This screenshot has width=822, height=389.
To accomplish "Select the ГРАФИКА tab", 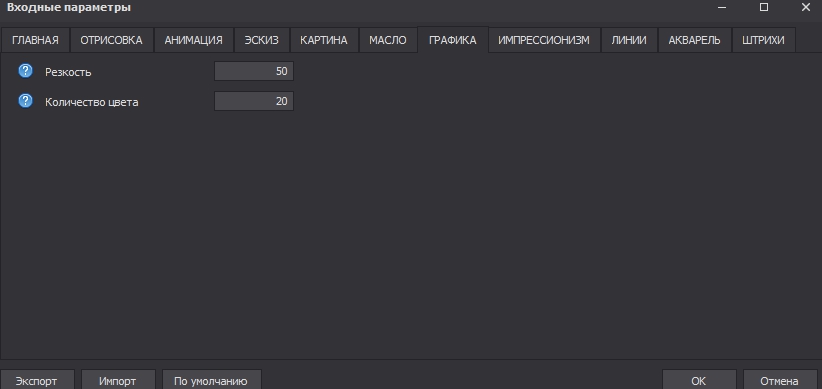I will [453, 40].
